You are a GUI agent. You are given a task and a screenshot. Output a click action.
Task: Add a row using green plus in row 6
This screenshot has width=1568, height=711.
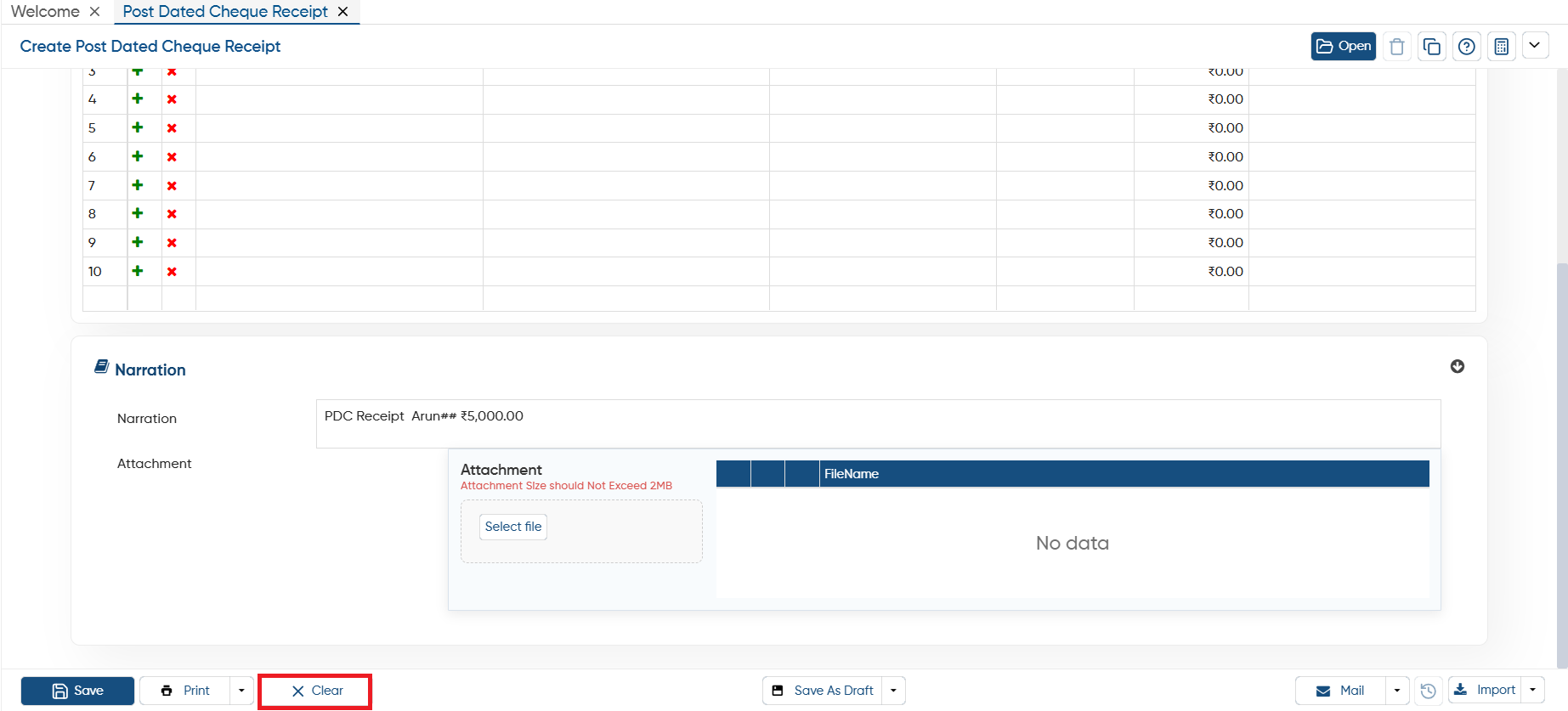(138, 156)
